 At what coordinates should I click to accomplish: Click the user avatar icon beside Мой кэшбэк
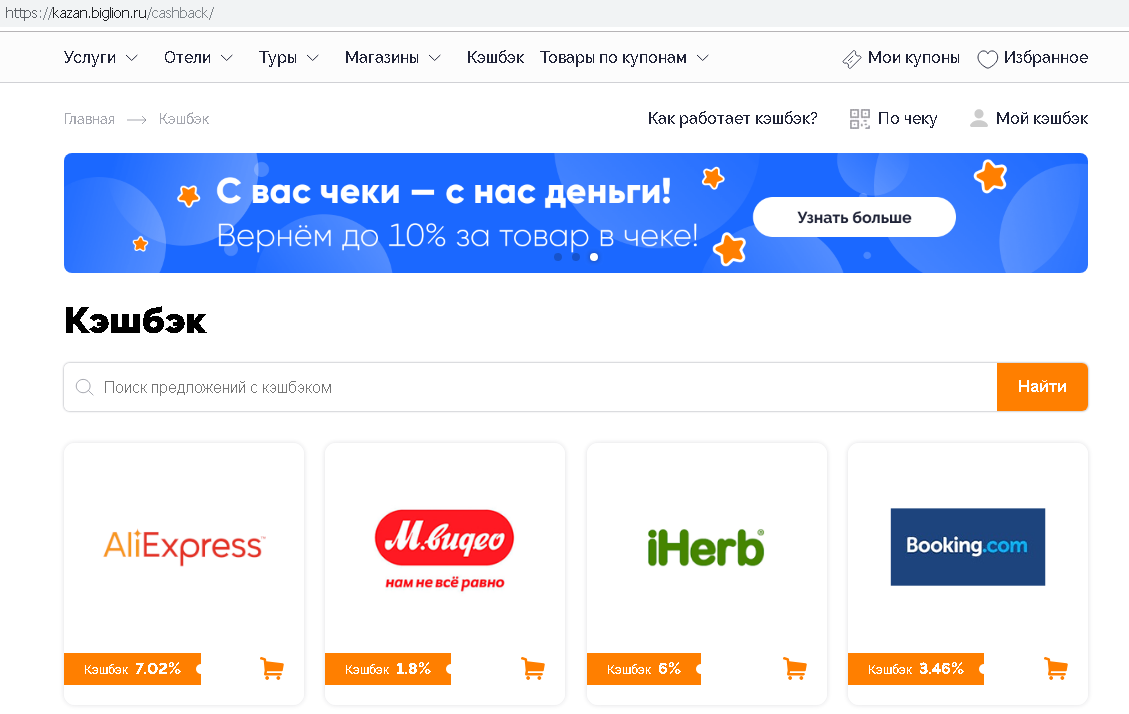[x=979, y=118]
